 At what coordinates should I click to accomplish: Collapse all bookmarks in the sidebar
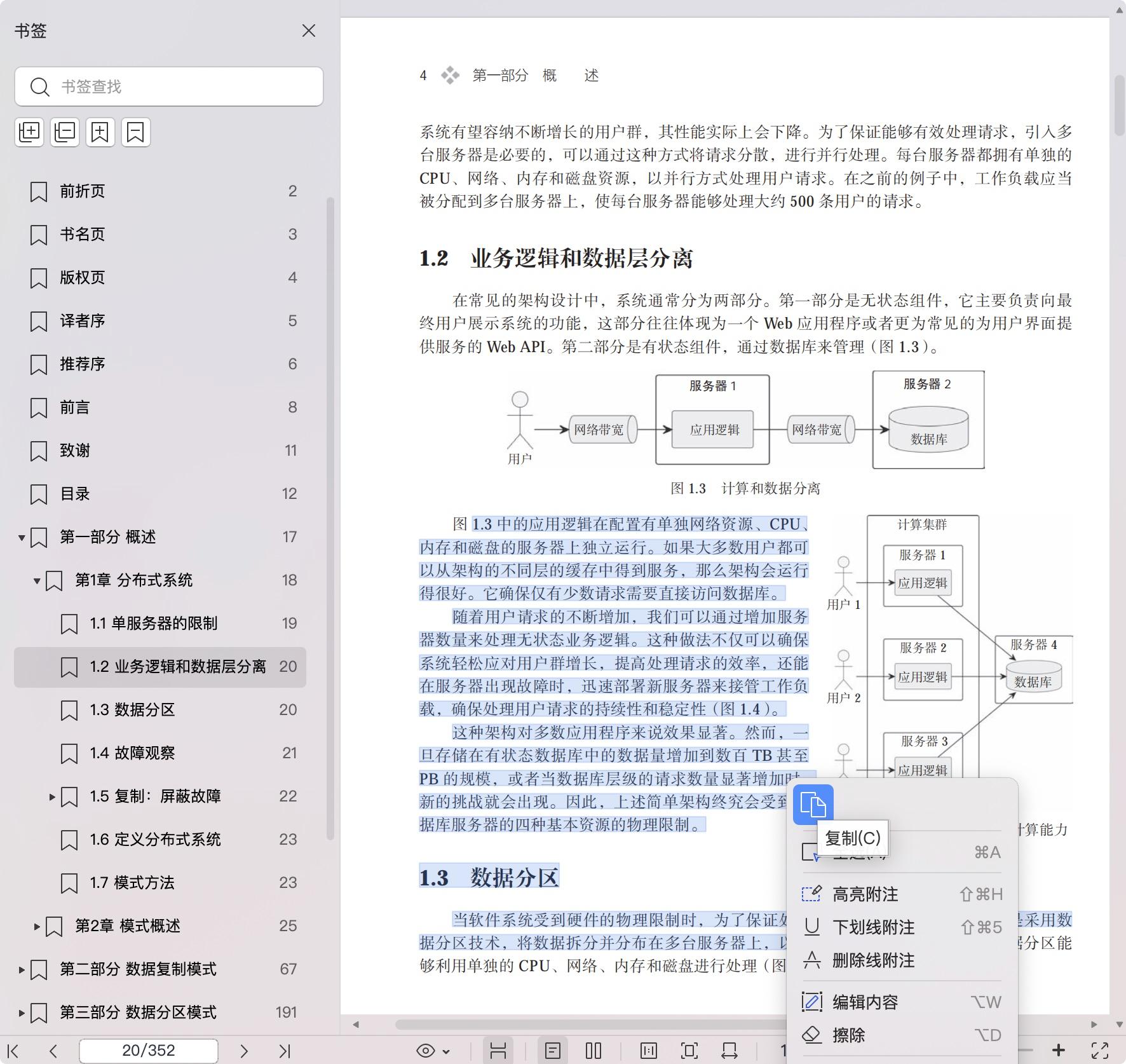[x=65, y=132]
